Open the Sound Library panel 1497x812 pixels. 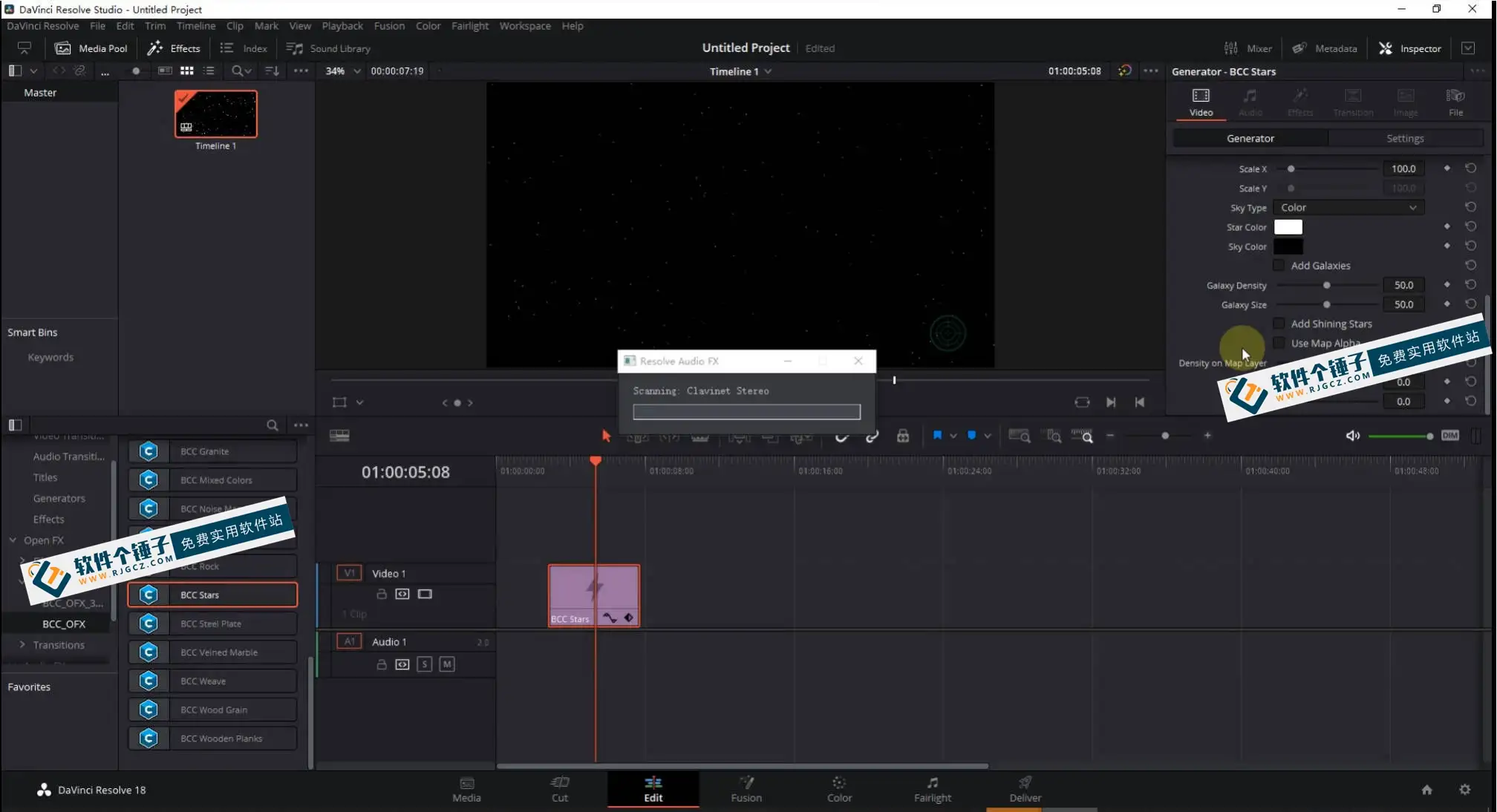[x=328, y=48]
